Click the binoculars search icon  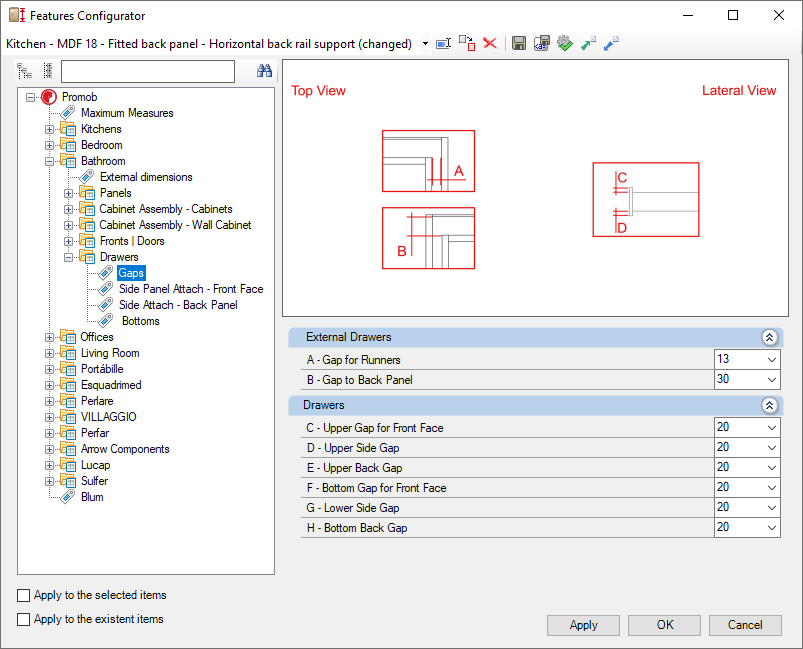pos(264,71)
